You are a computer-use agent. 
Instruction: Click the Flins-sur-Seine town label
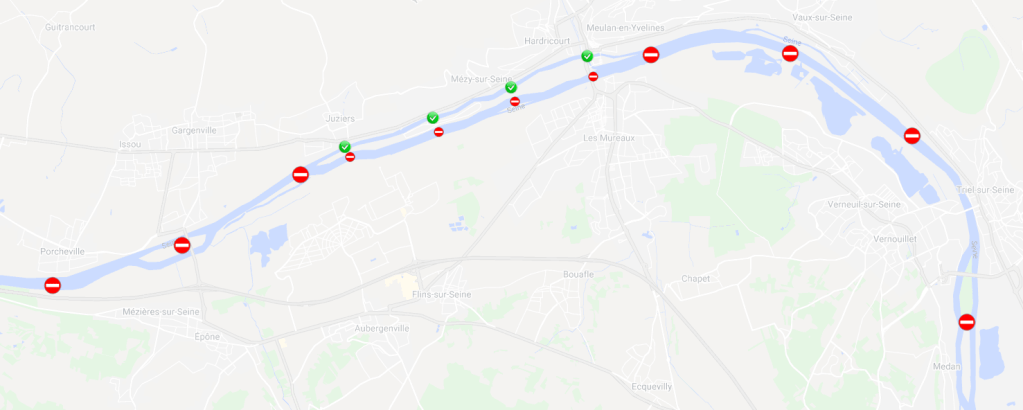click(x=442, y=295)
